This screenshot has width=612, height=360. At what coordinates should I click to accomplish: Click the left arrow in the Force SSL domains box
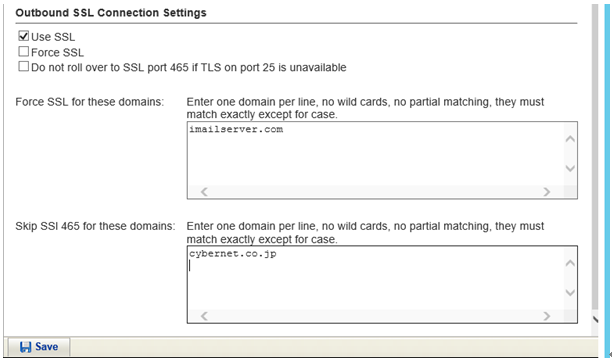(x=204, y=192)
